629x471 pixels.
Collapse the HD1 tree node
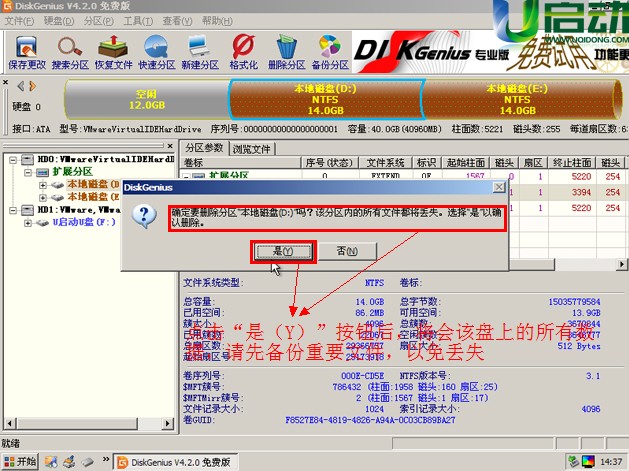tap(13, 210)
